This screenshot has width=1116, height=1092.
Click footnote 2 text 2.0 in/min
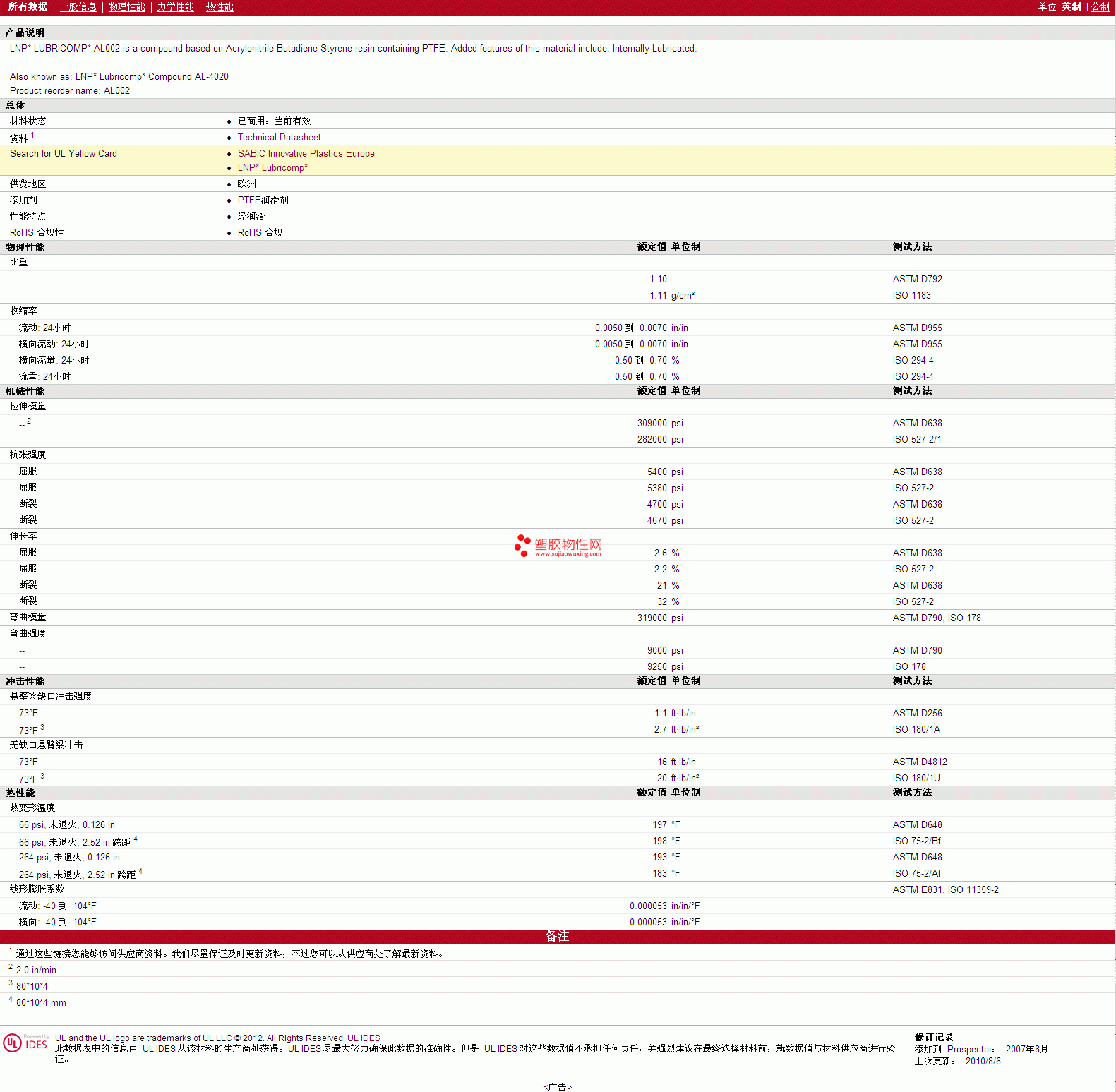pos(36,971)
